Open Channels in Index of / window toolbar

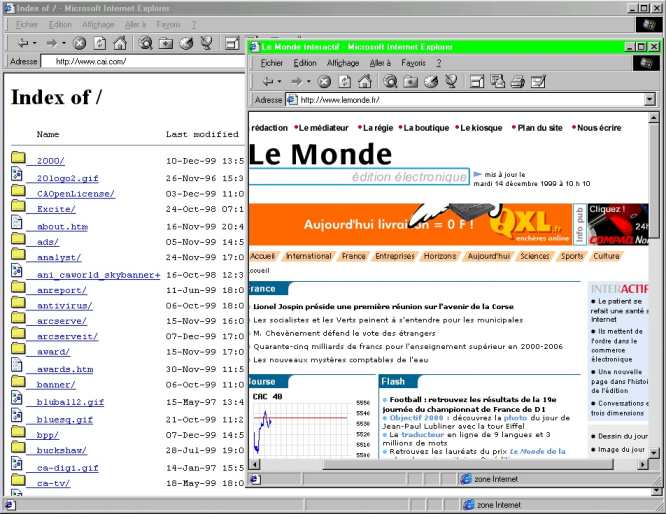tap(207, 43)
